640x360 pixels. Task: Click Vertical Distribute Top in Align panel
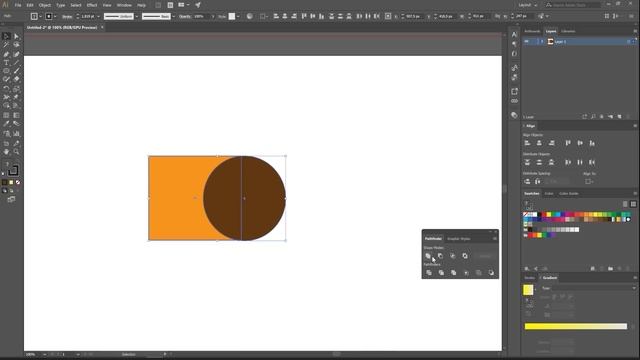point(527,162)
